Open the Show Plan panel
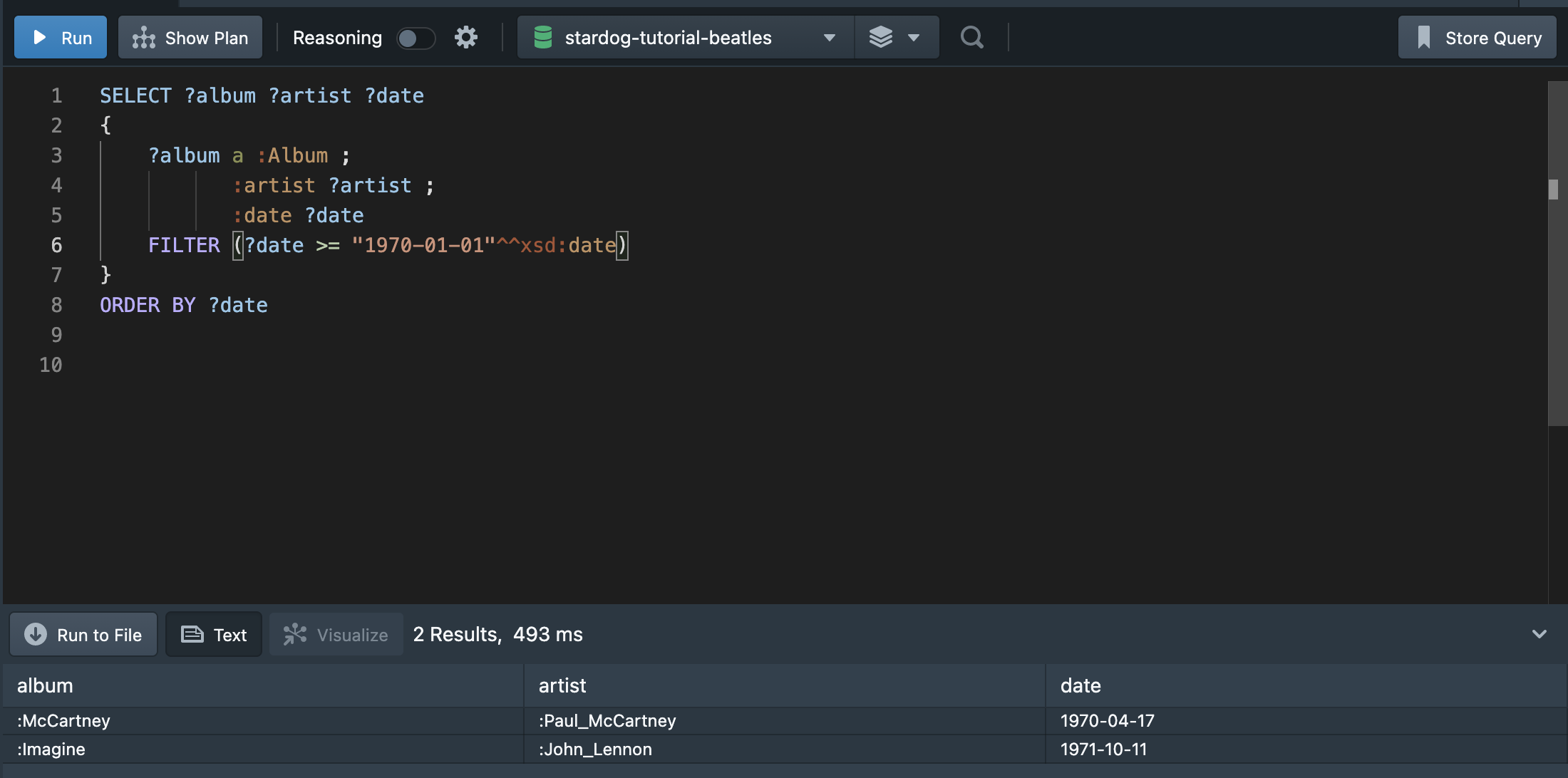The height and width of the screenshot is (778, 1568). [189, 37]
